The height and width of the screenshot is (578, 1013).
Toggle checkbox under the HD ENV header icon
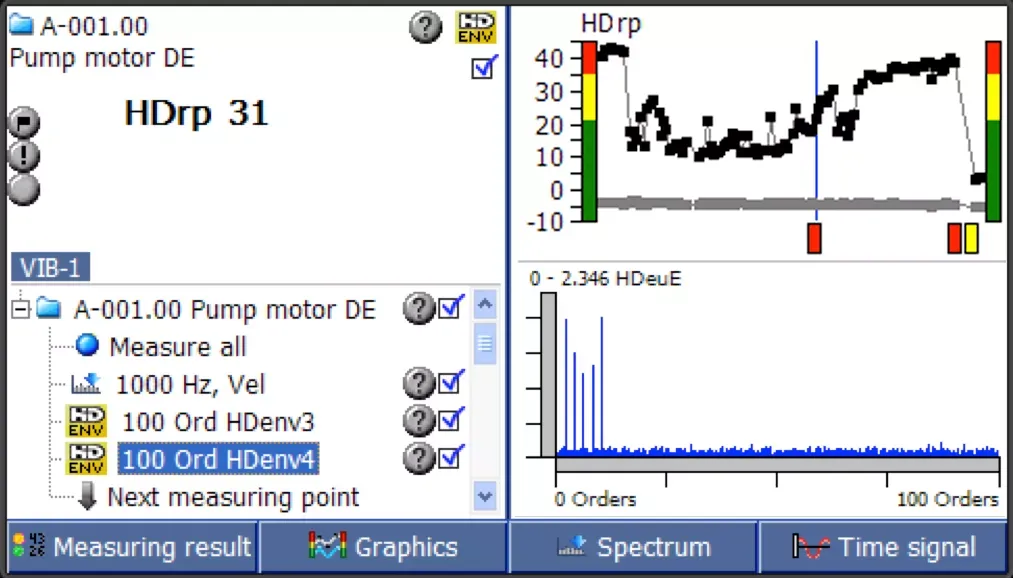[484, 68]
